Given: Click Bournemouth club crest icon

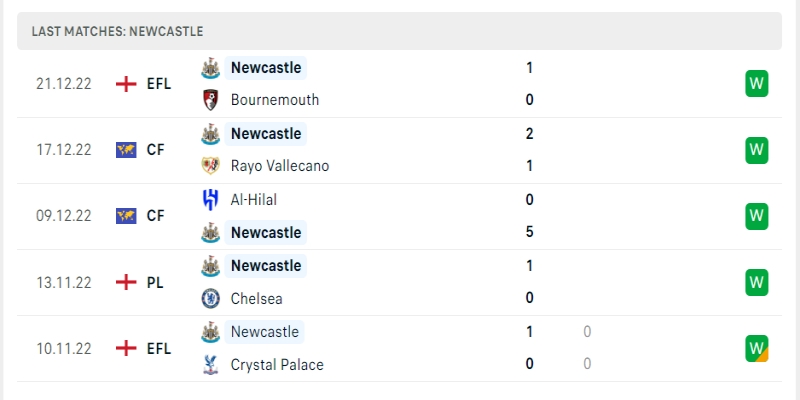Looking at the screenshot, I should [211, 100].
